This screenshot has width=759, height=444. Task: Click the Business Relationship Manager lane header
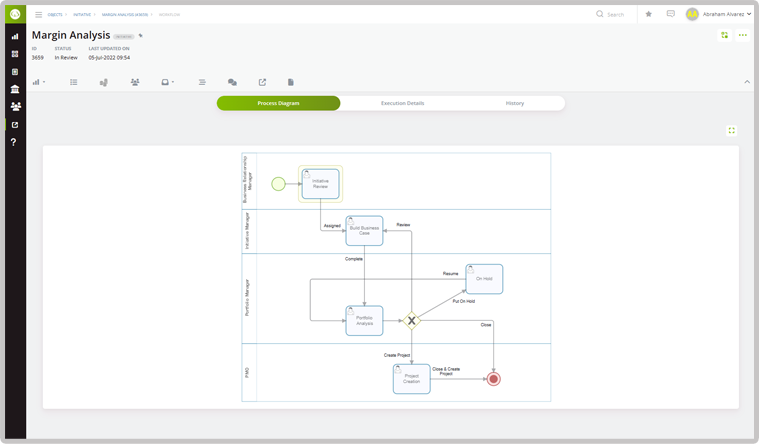coord(247,180)
